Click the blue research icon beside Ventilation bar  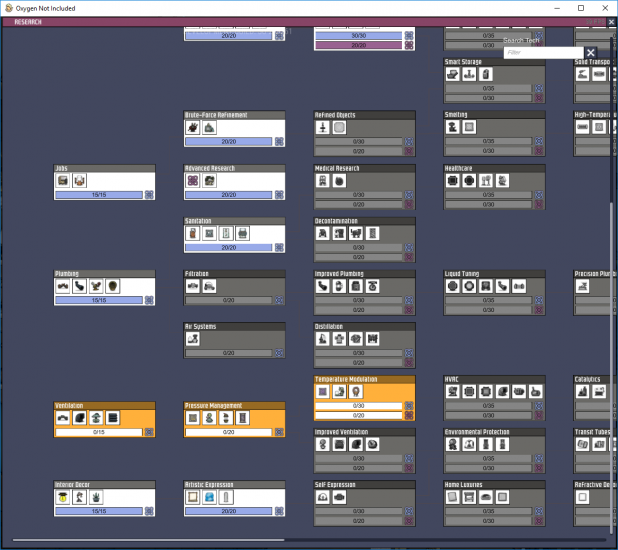(149, 432)
